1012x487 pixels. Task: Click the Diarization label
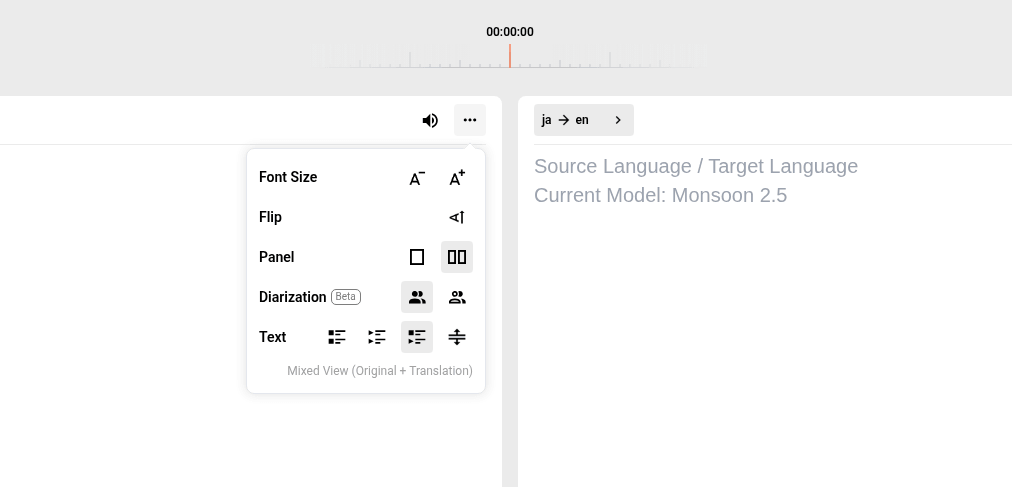(x=292, y=297)
